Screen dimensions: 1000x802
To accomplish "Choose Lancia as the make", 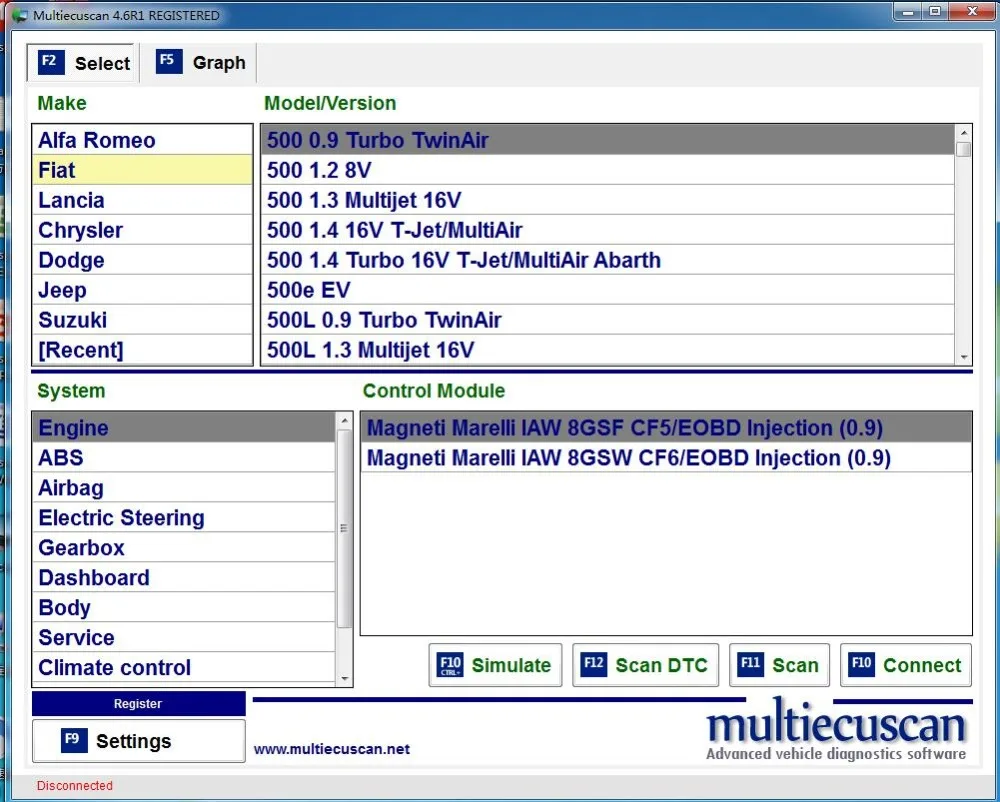I will click(x=142, y=200).
